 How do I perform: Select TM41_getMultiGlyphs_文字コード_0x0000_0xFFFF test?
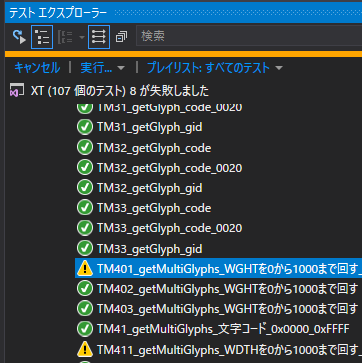coord(223,329)
